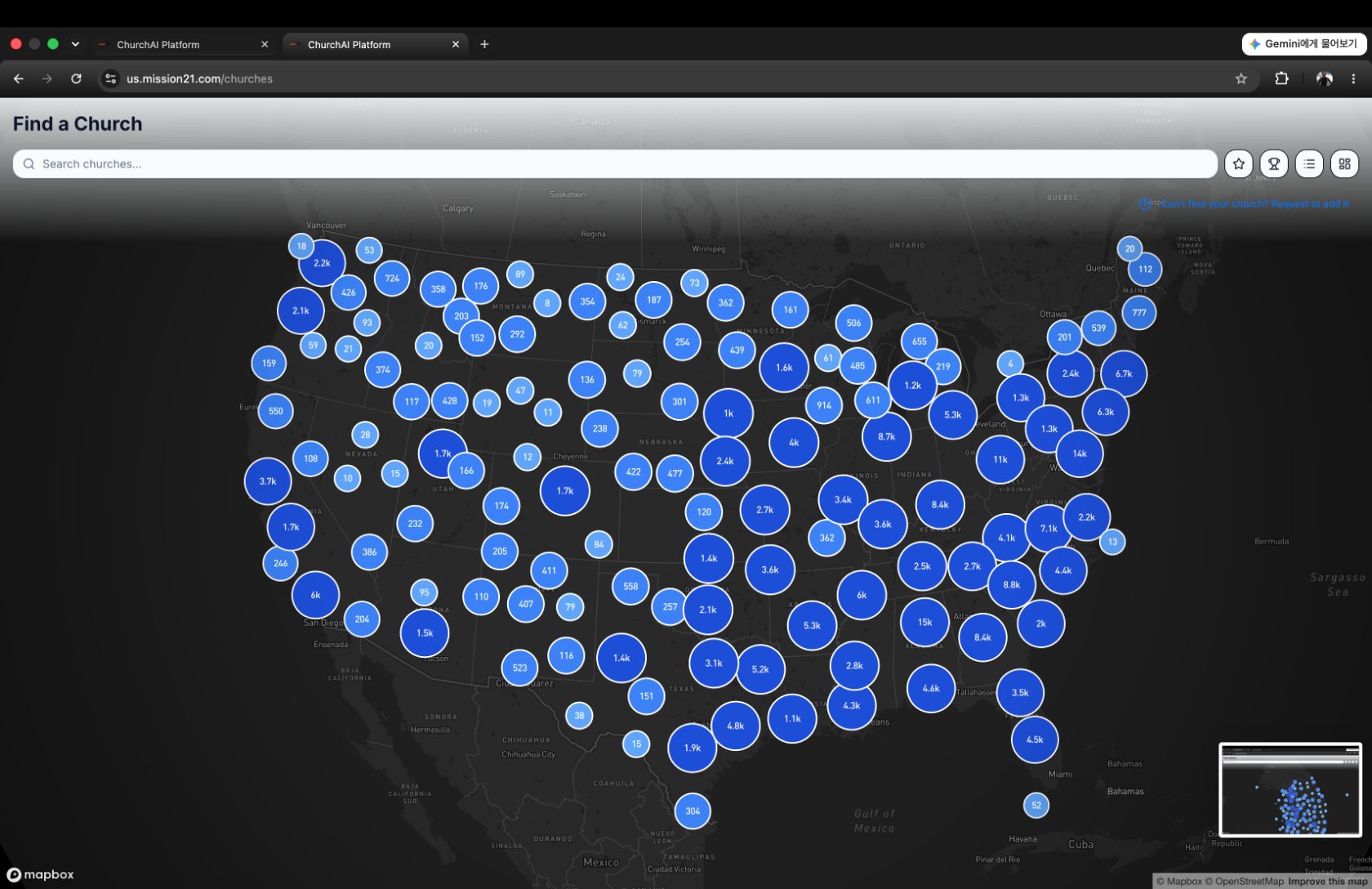This screenshot has height=889, width=1372.
Task: Click the 18 cluster near Vancouver
Action: tap(301, 246)
